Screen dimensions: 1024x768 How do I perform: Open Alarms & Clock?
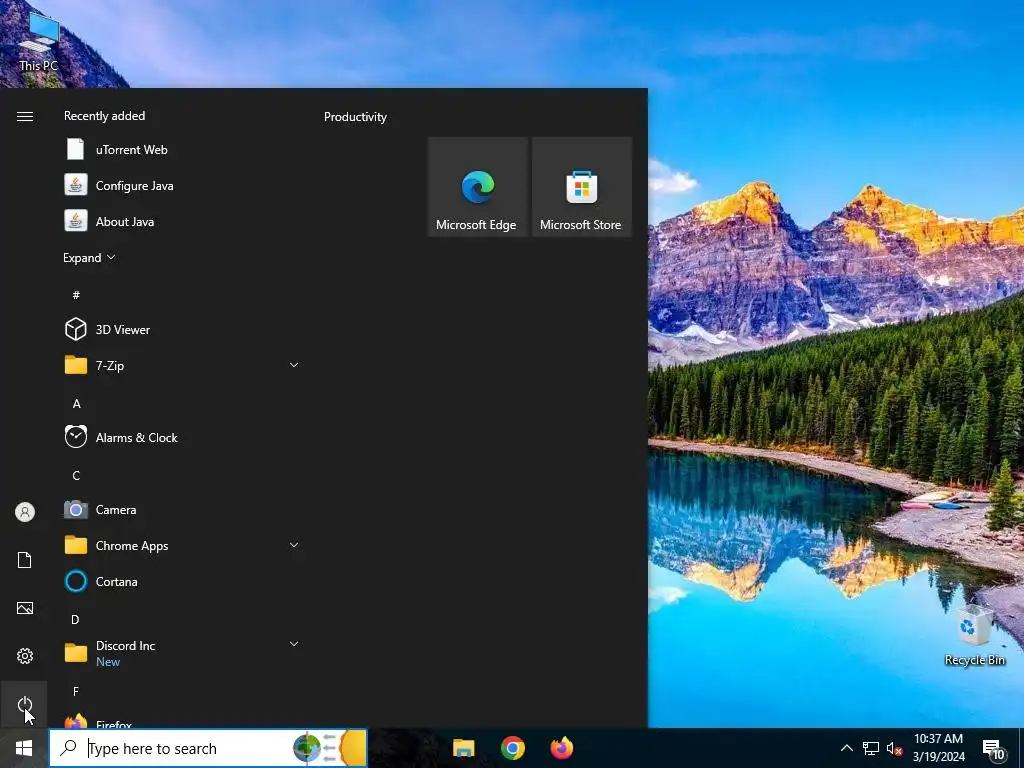pyautogui.click(x=183, y=438)
